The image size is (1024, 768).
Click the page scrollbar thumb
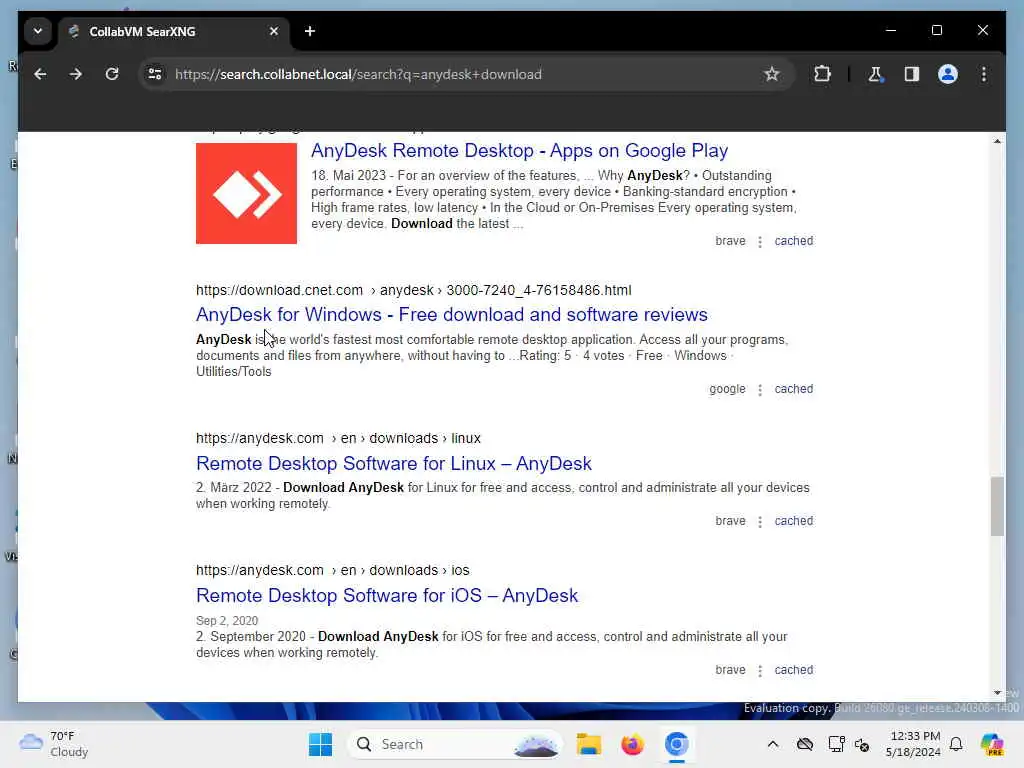pos(997,507)
